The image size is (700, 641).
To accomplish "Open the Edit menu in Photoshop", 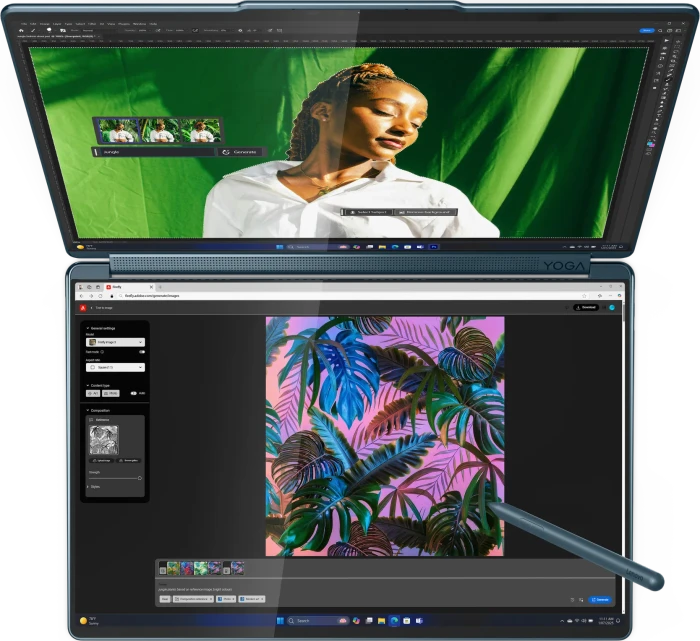I will coord(33,24).
